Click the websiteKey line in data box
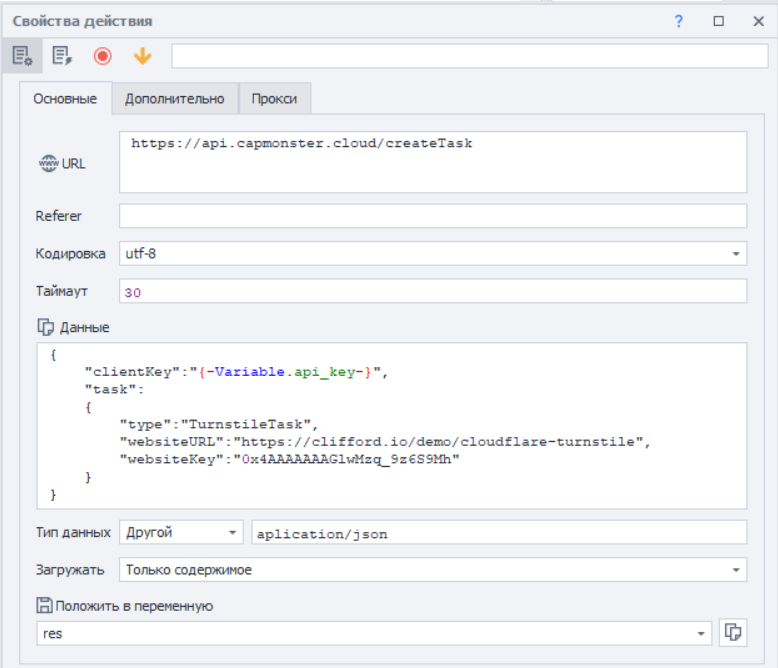 (290, 459)
